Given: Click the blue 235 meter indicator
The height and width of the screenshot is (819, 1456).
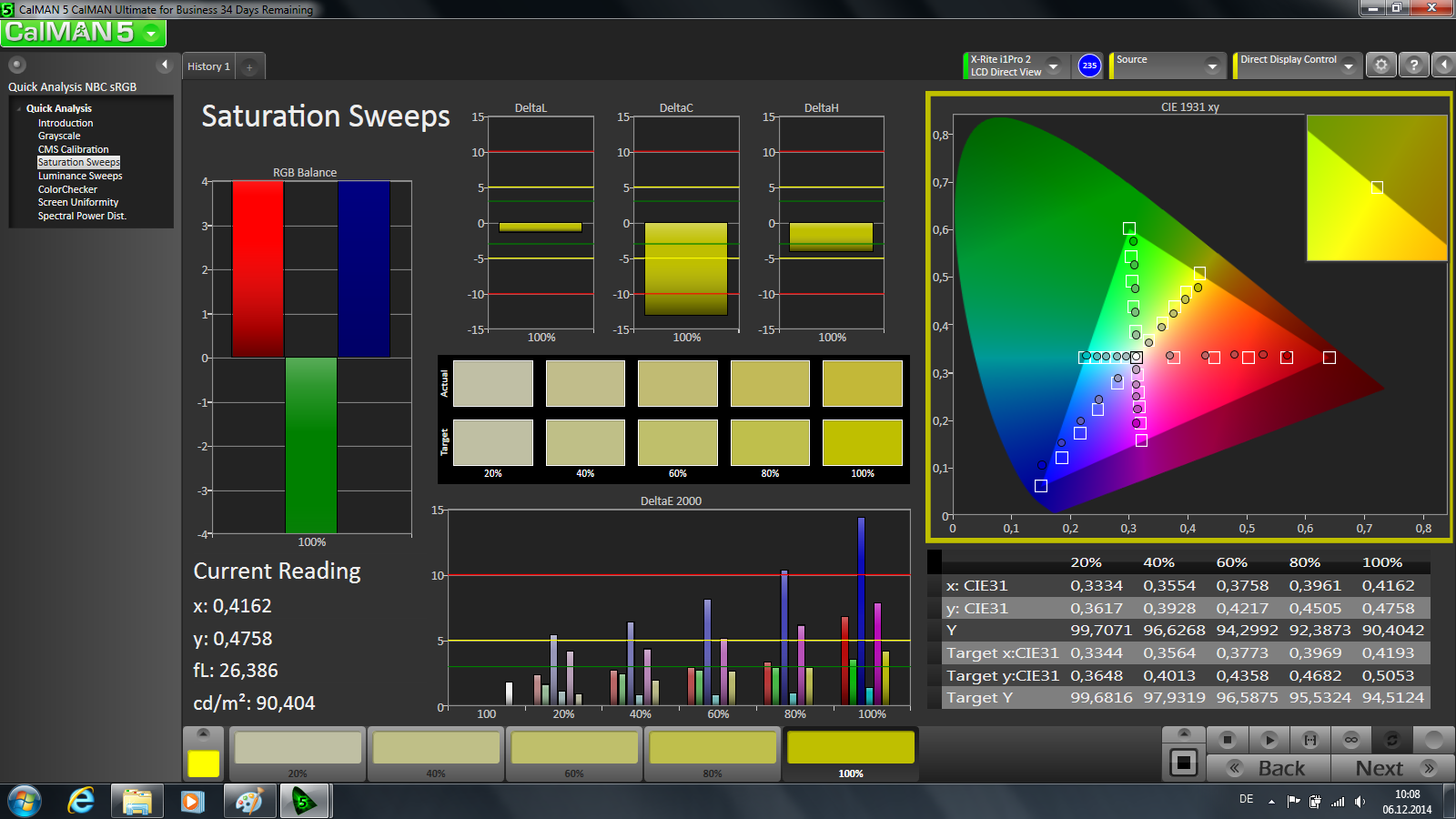Looking at the screenshot, I should [x=1089, y=66].
